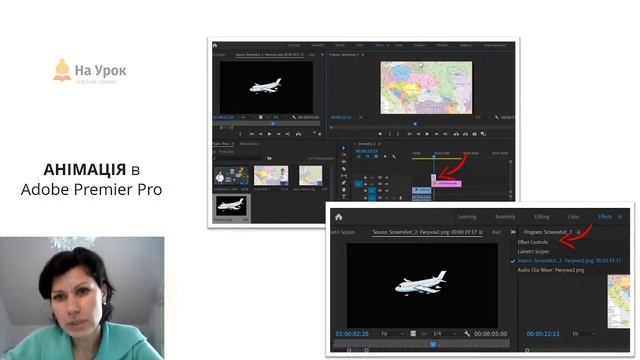Play the clip in the upper source monitor
The image size is (640, 360).
tap(269, 134)
